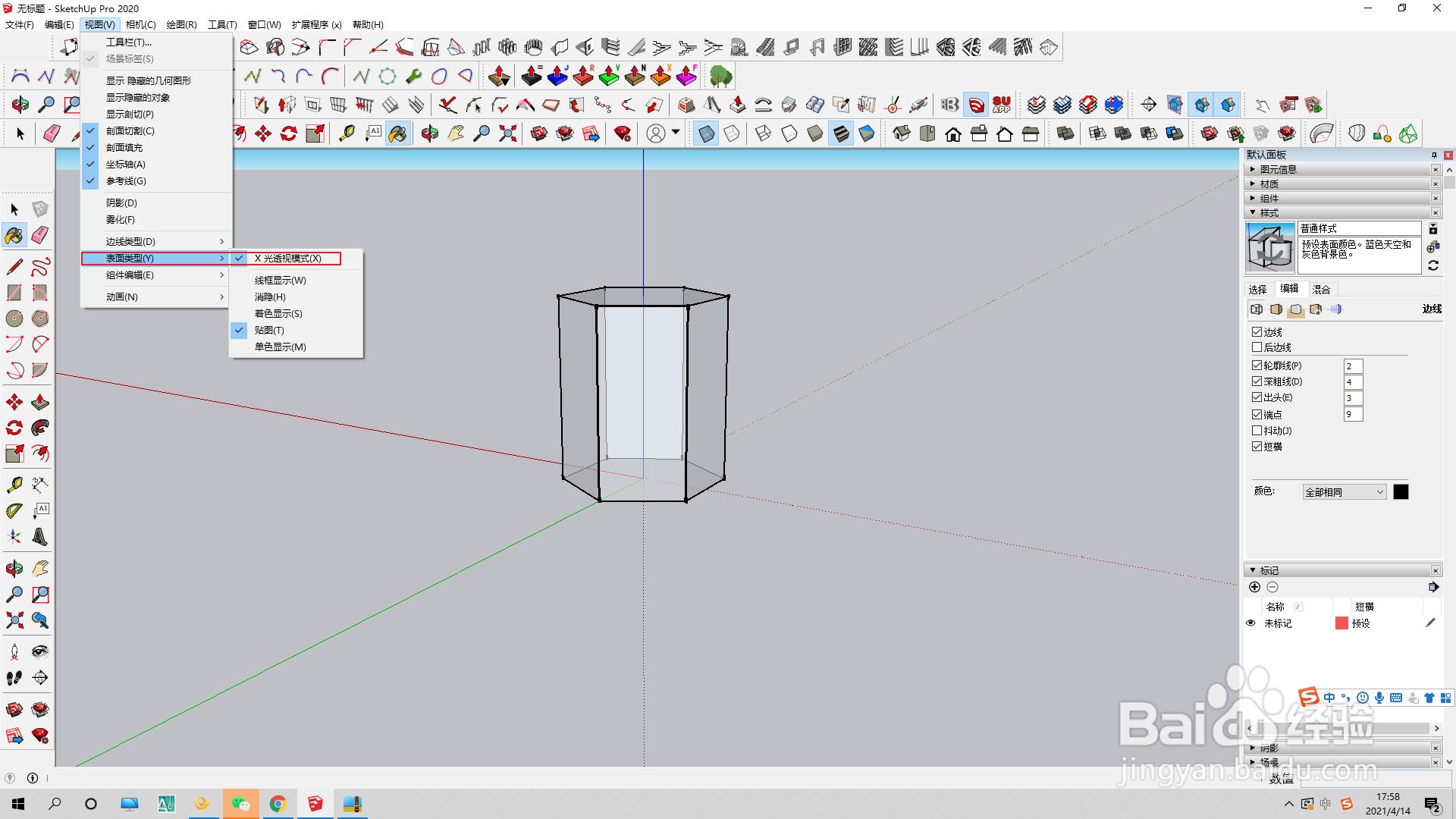Screen dimensions: 1456x819
Task: Select the Tape Measure tool in left toolbar
Action: coord(14,485)
